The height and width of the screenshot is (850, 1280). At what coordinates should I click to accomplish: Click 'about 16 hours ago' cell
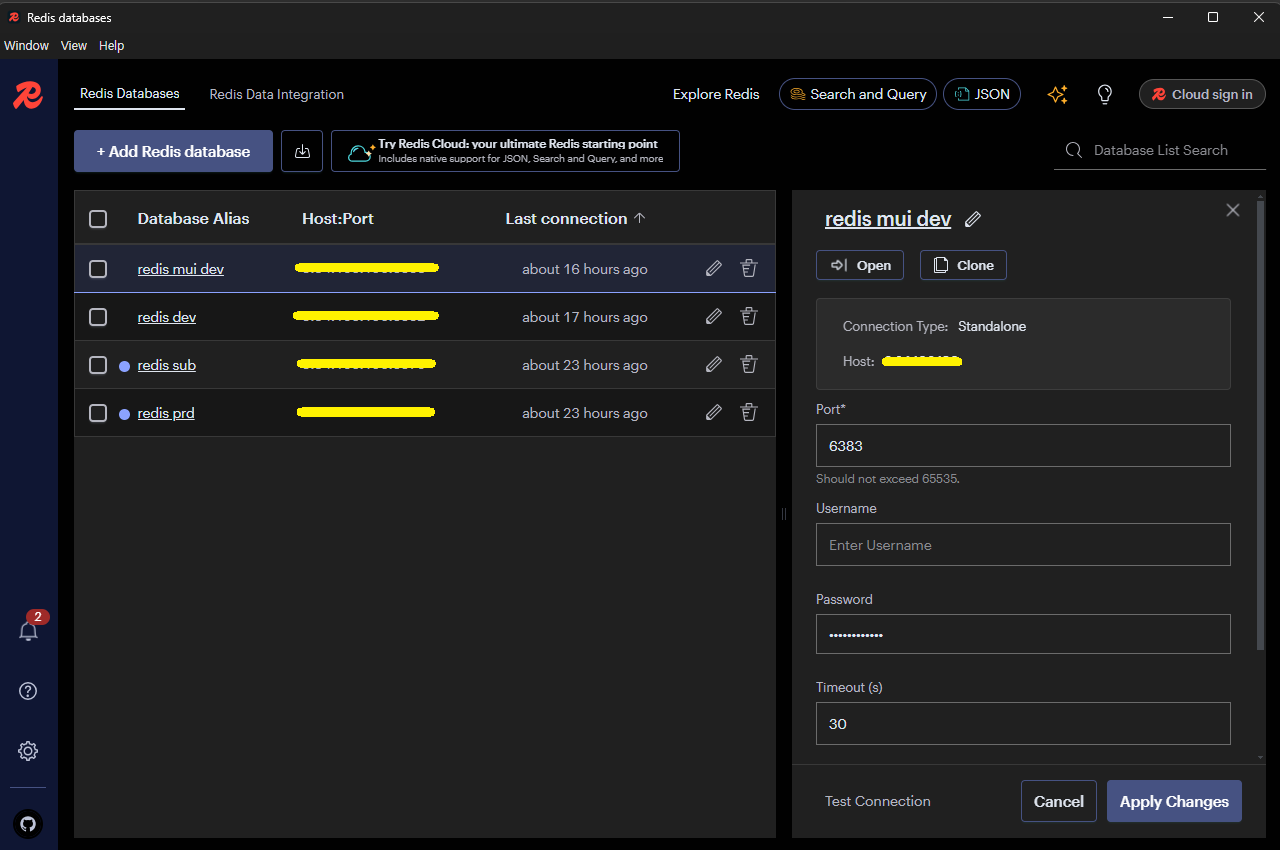point(585,269)
